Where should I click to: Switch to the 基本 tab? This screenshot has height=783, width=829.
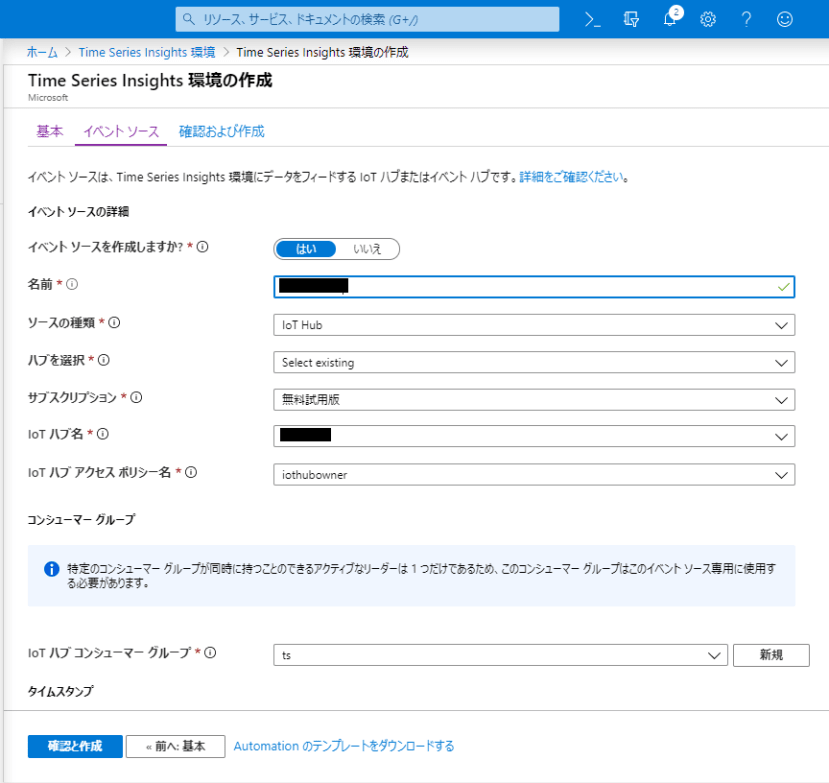[50, 131]
